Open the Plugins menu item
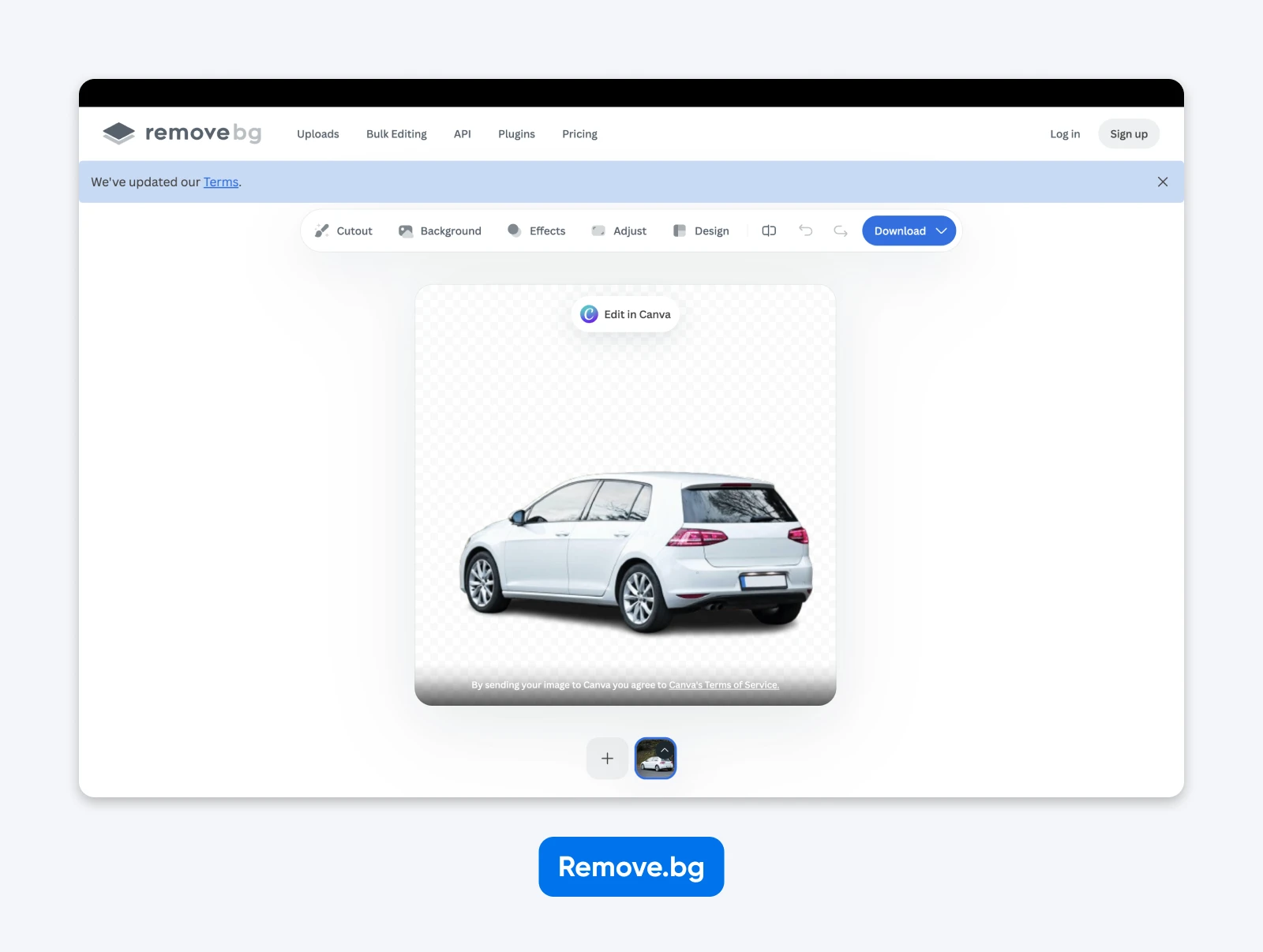This screenshot has height=952, width=1263. click(516, 133)
